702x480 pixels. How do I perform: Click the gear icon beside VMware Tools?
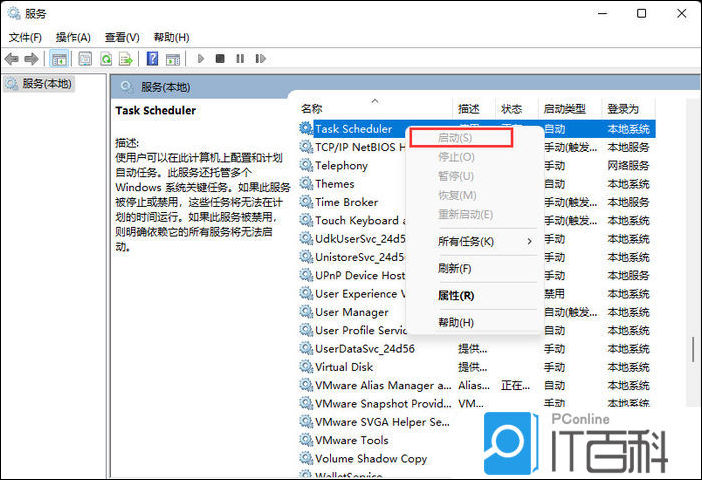[x=306, y=440]
